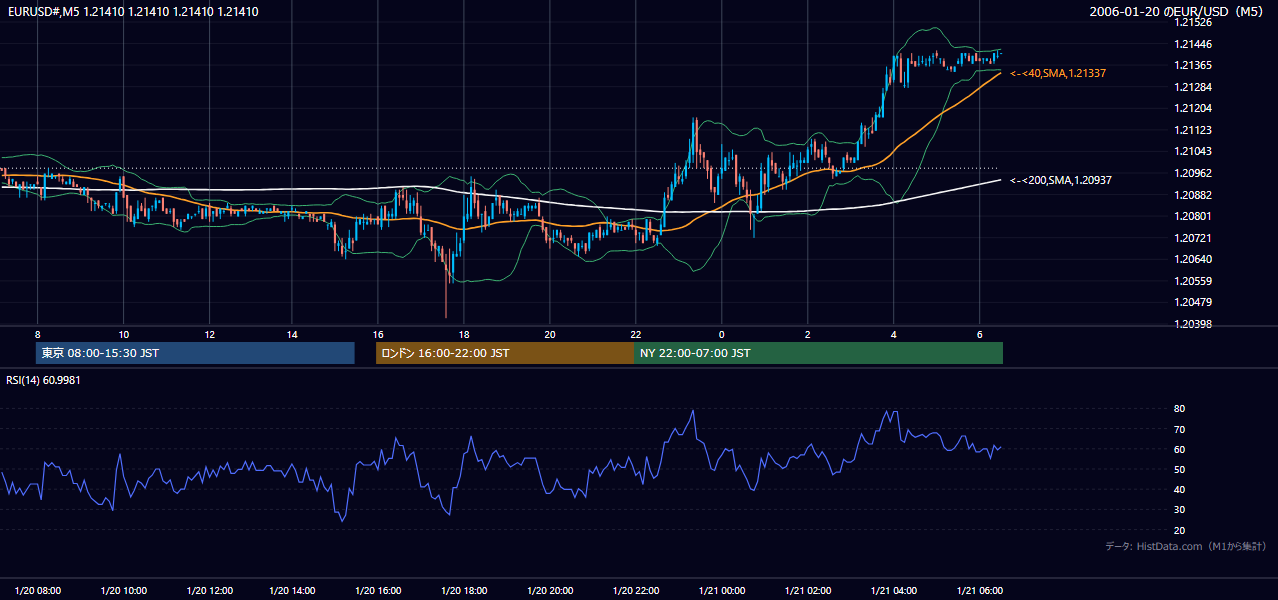Click RSI scale value 80
This screenshot has height=600, width=1278.
(1180, 409)
